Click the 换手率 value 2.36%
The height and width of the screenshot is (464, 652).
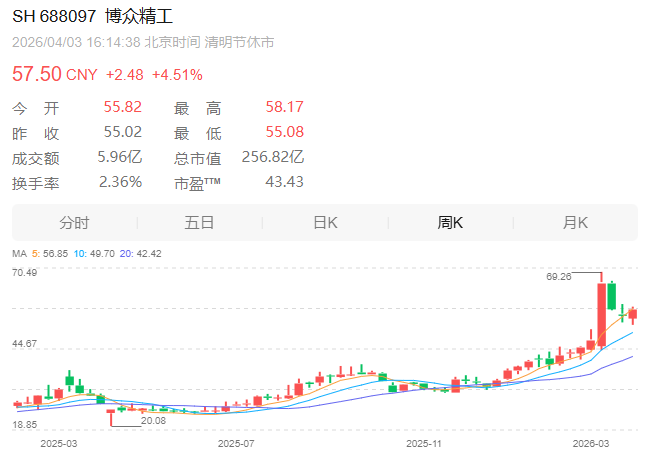121,182
